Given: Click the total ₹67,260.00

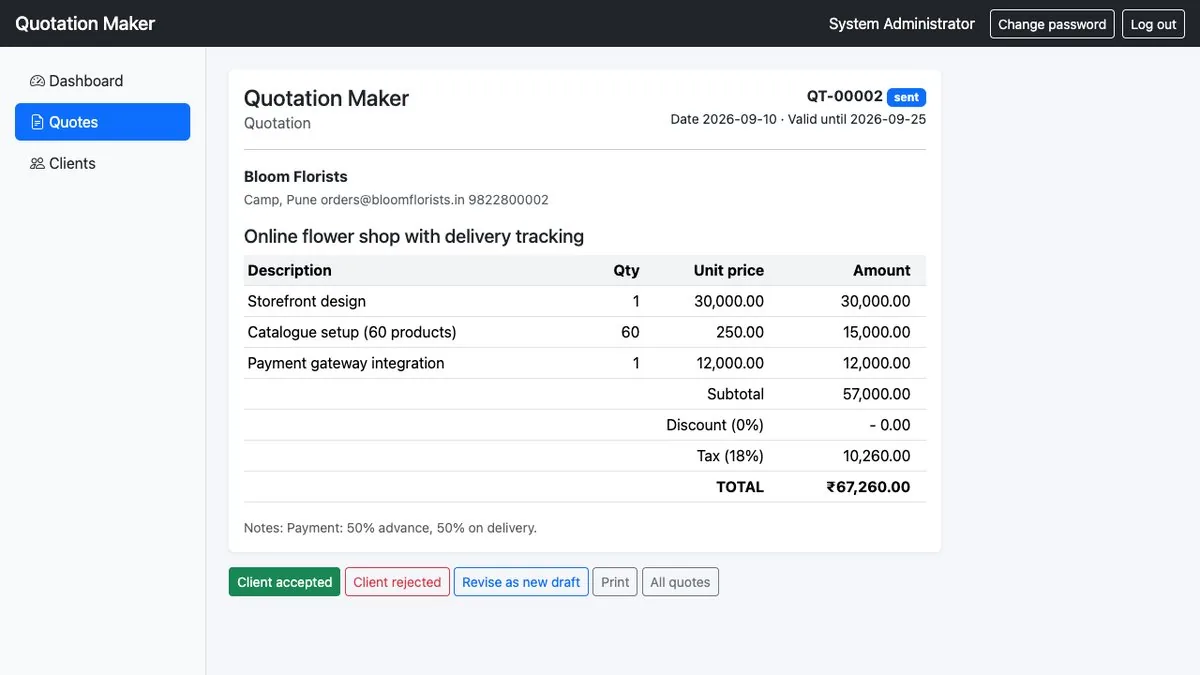Looking at the screenshot, I should pyautogui.click(x=868, y=487).
